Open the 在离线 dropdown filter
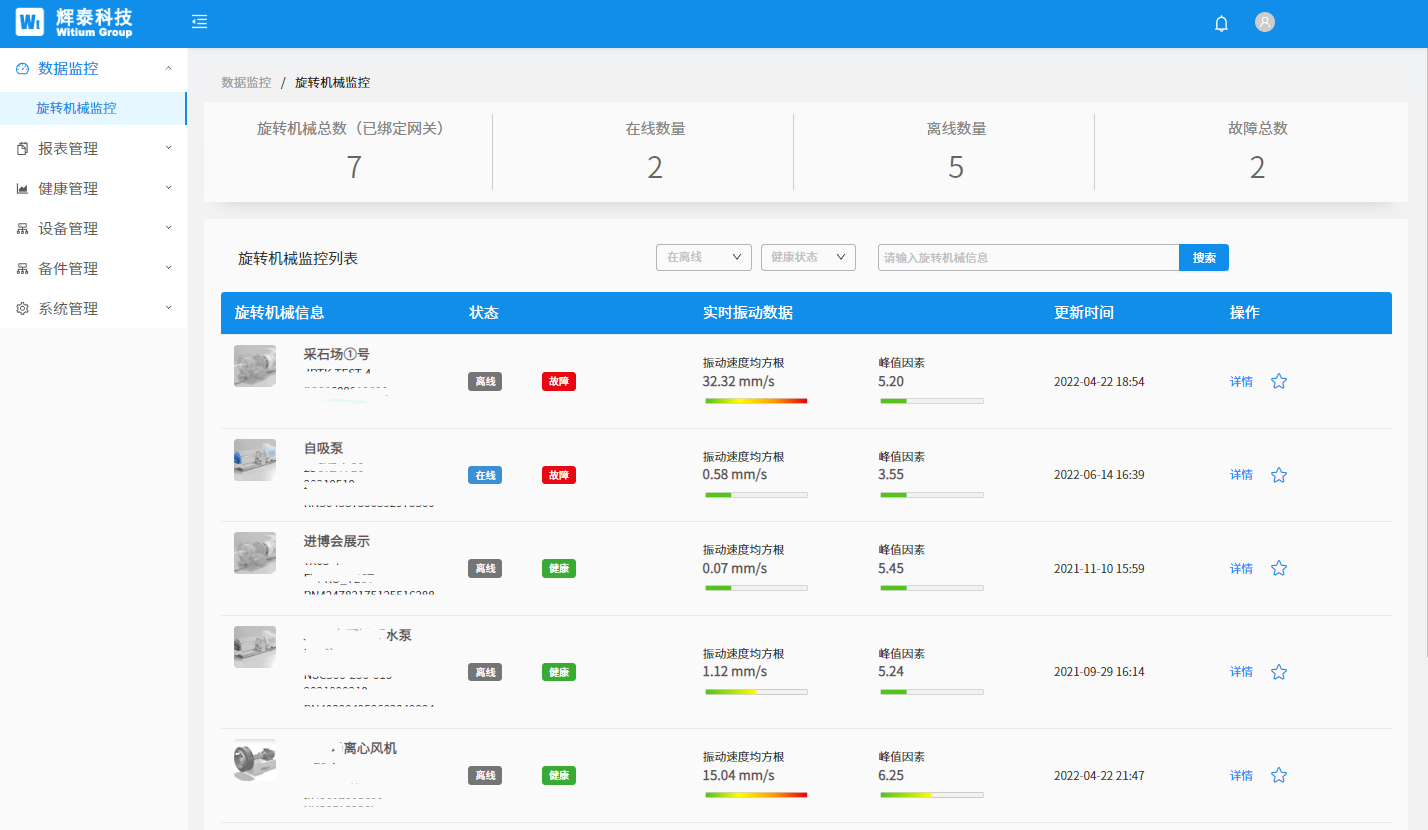Viewport: 1428px width, 830px height. tap(704, 257)
